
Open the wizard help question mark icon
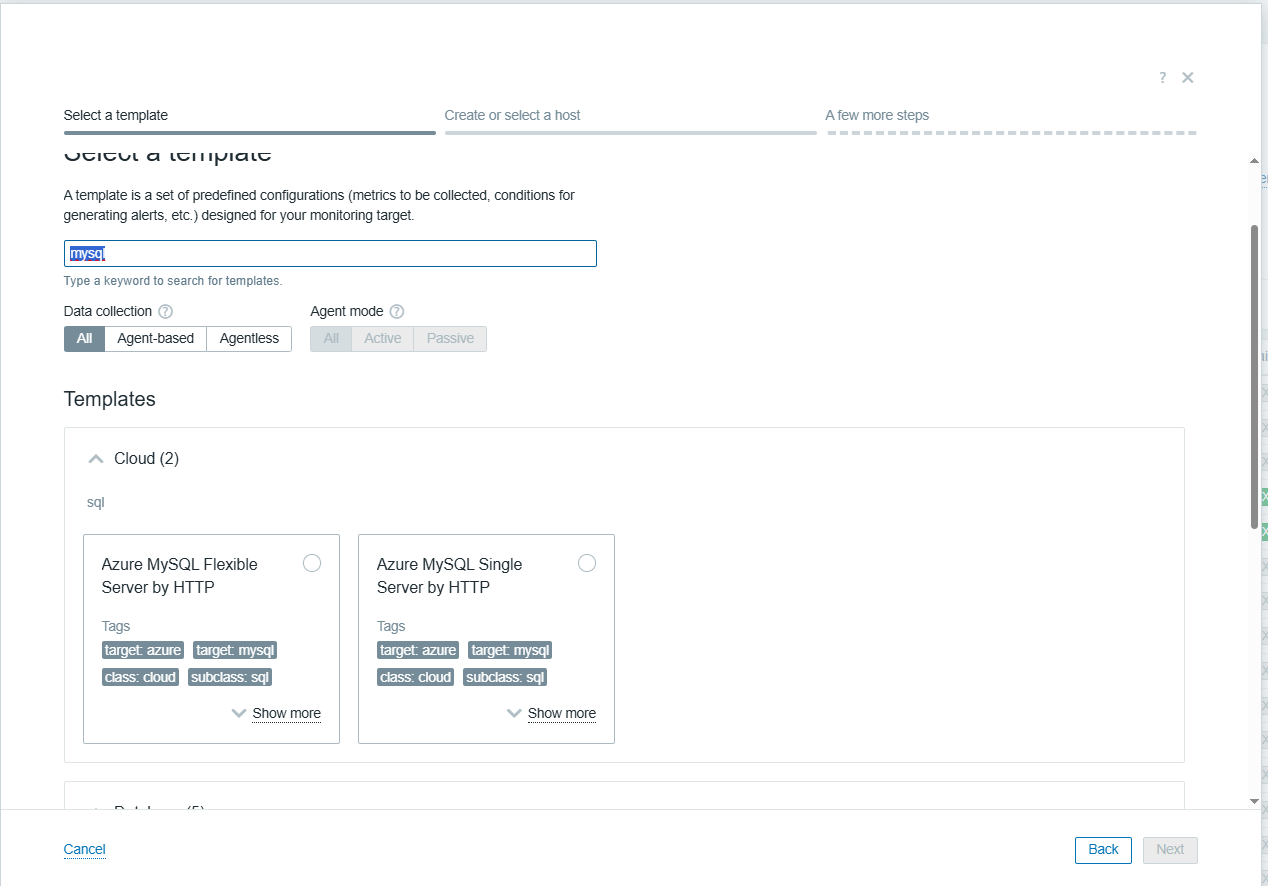1162,78
